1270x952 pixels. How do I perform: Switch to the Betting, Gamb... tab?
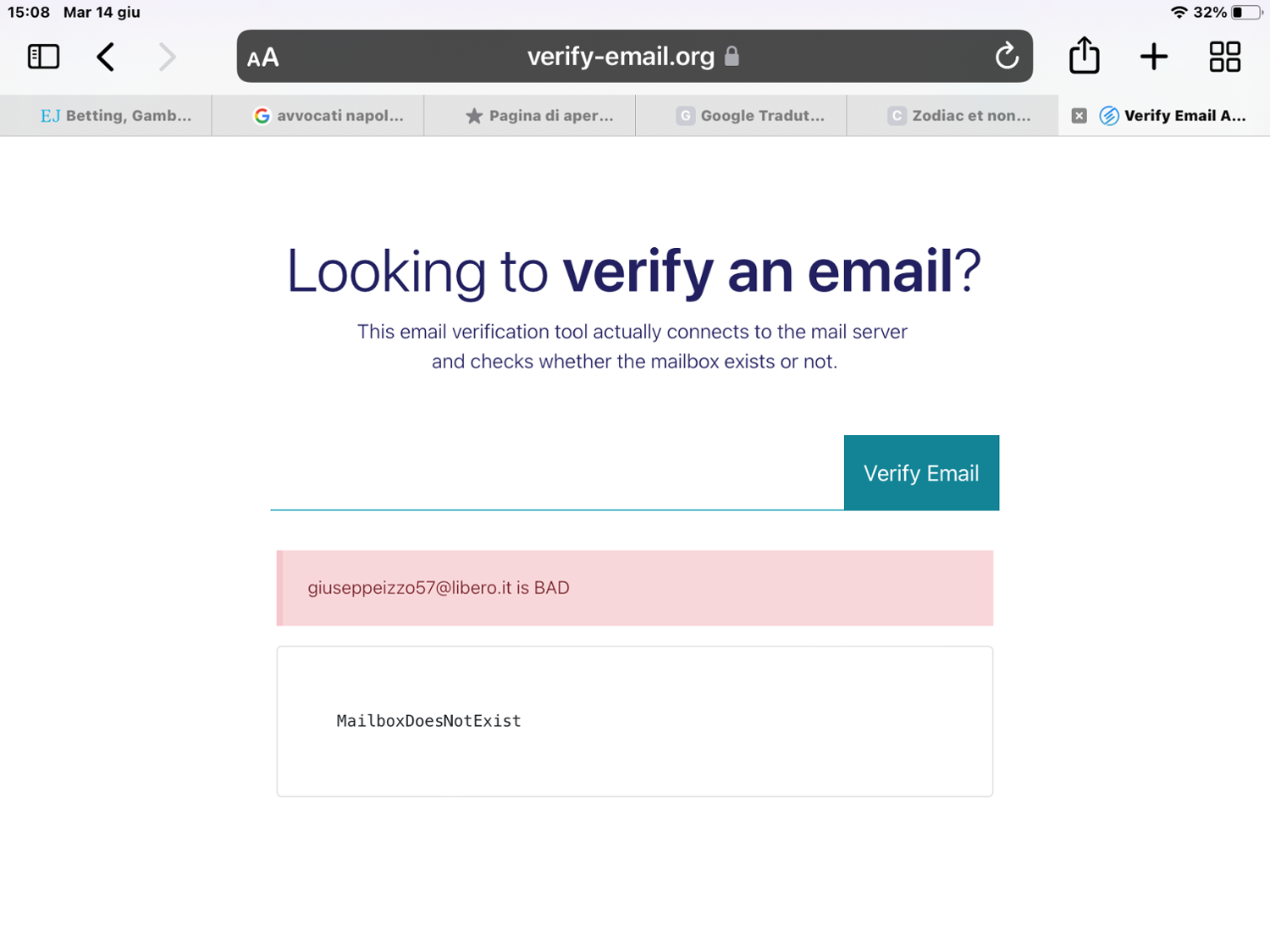click(x=115, y=116)
